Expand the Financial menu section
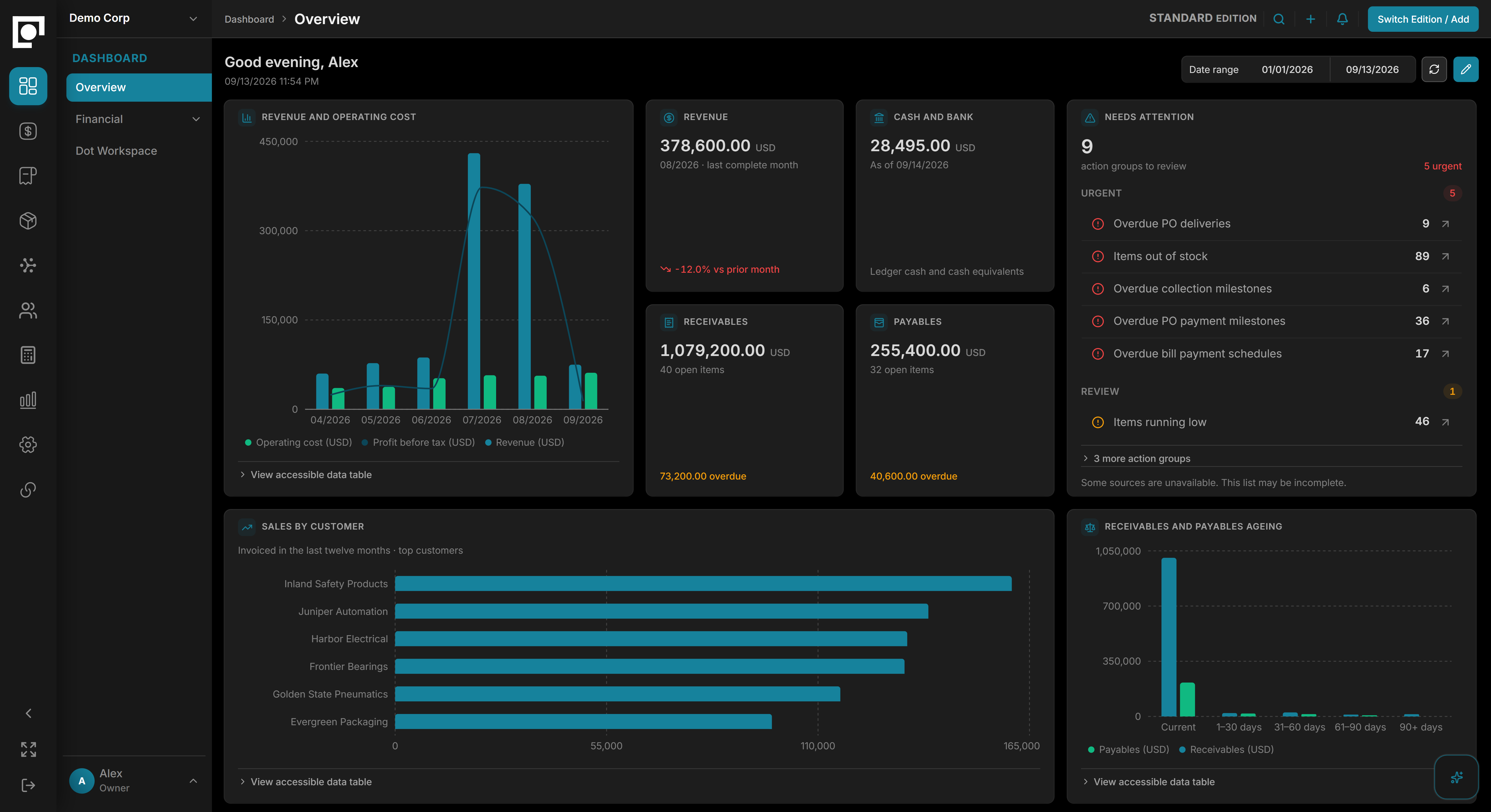 click(138, 119)
